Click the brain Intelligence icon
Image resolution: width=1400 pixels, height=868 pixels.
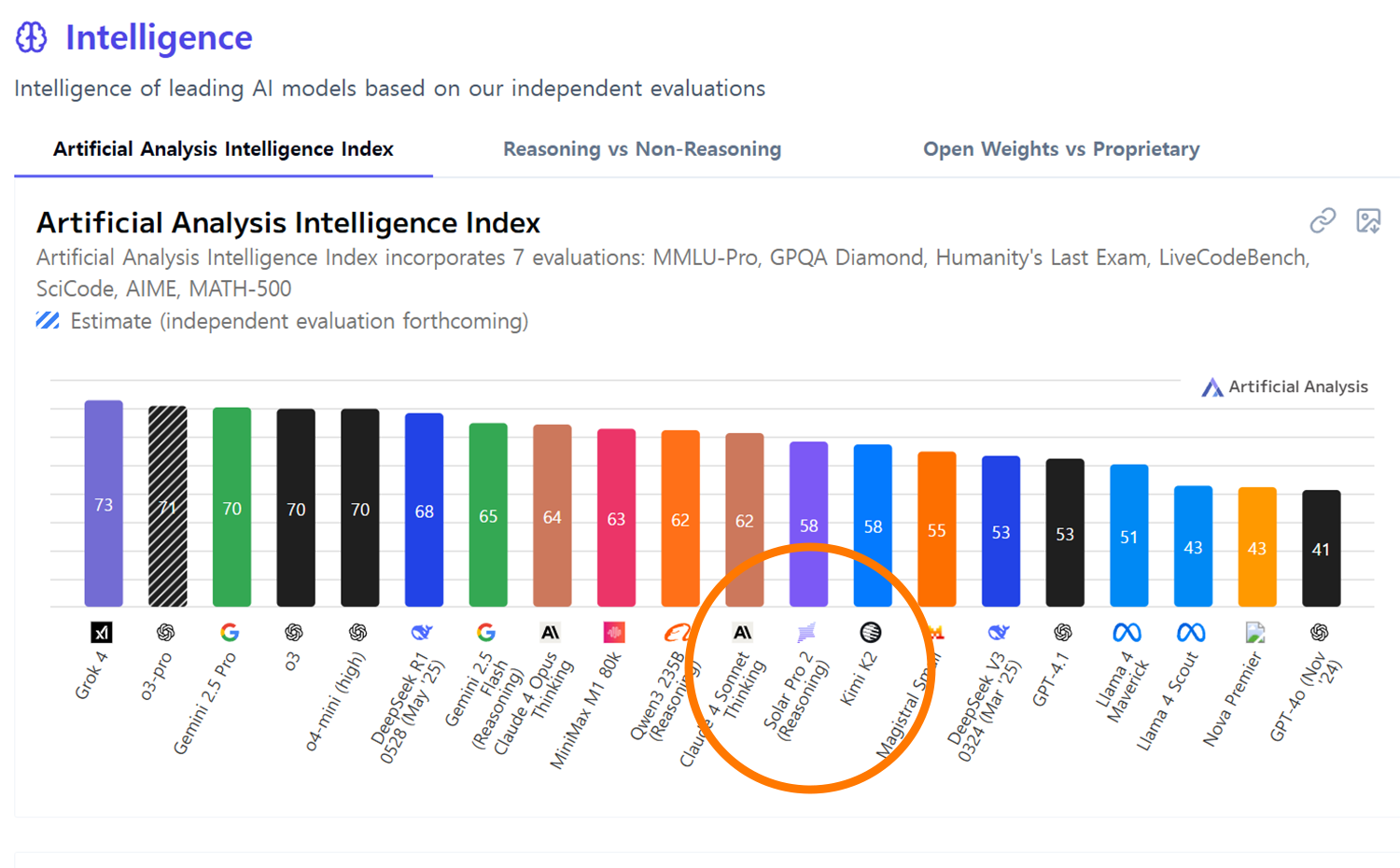point(31,37)
